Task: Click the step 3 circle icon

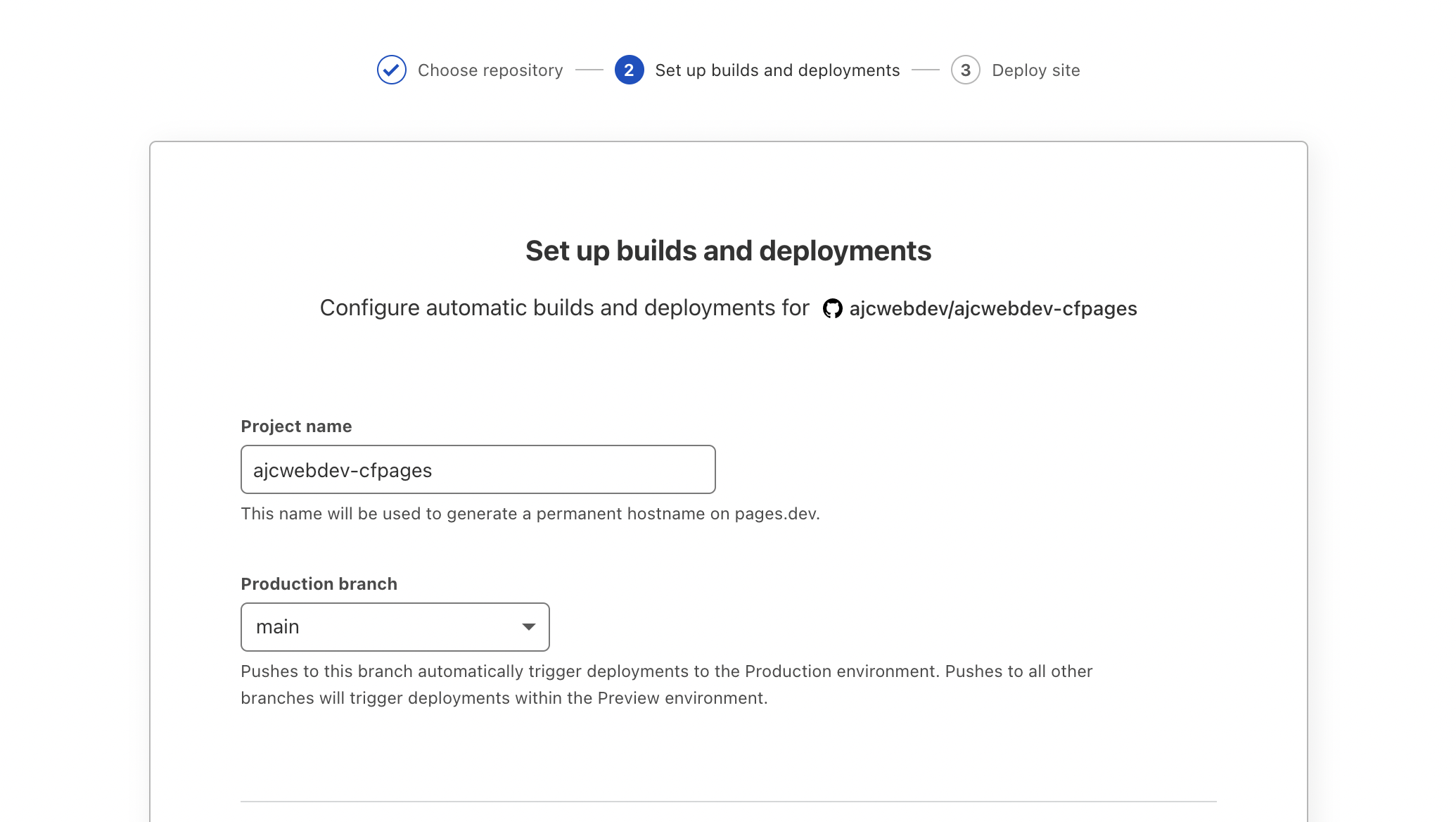Action: click(x=965, y=70)
